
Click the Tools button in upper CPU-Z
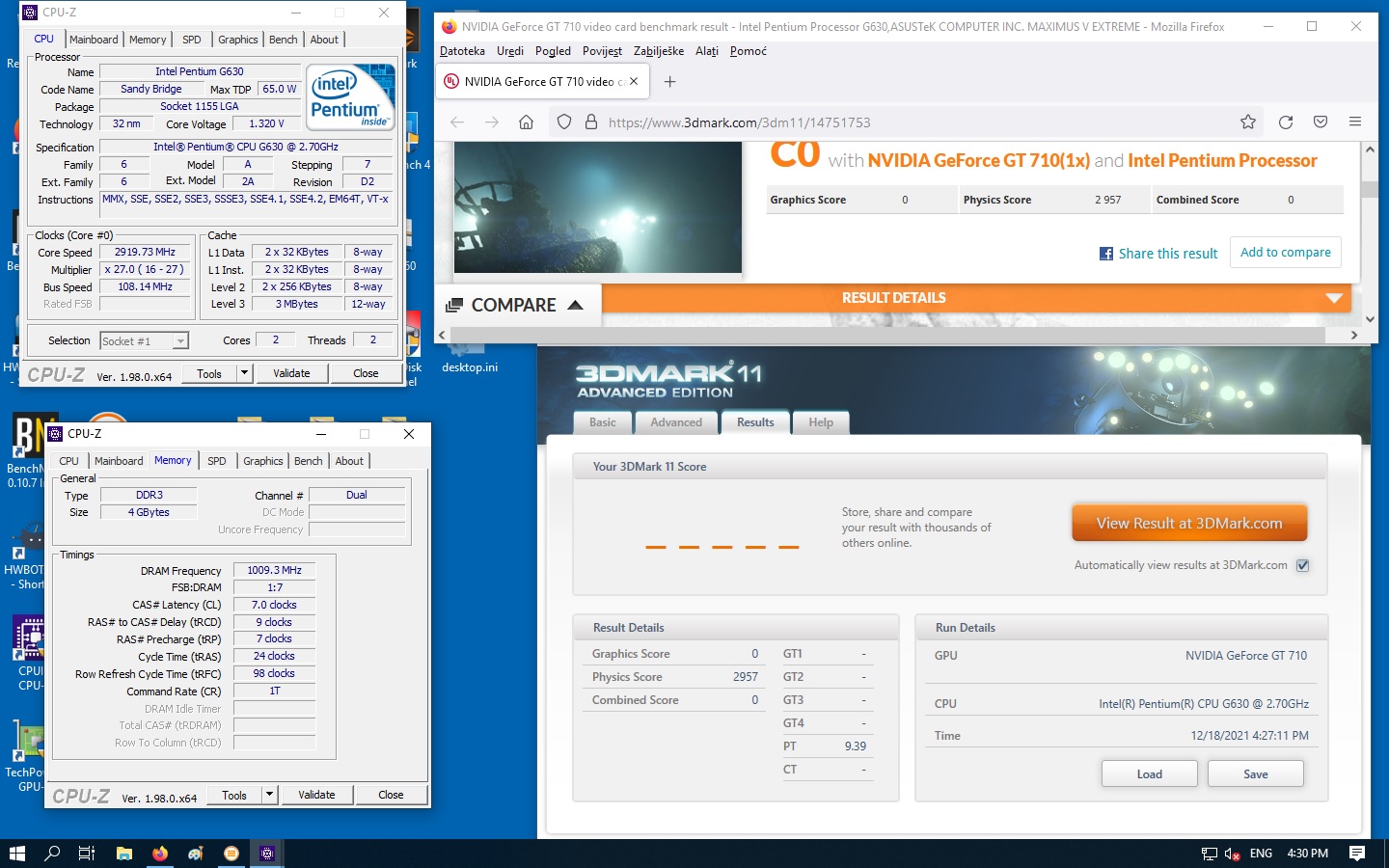tap(209, 373)
